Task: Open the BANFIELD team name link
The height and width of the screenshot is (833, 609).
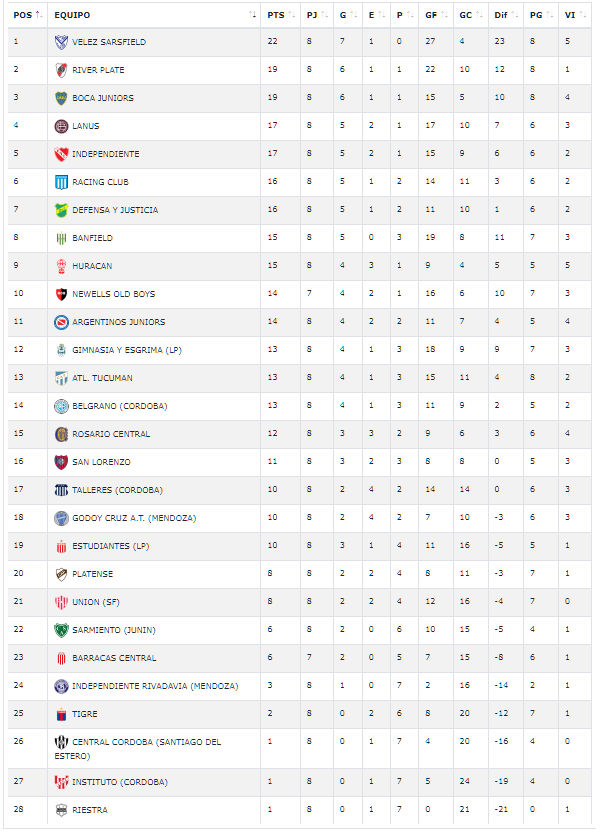Action: (92, 238)
